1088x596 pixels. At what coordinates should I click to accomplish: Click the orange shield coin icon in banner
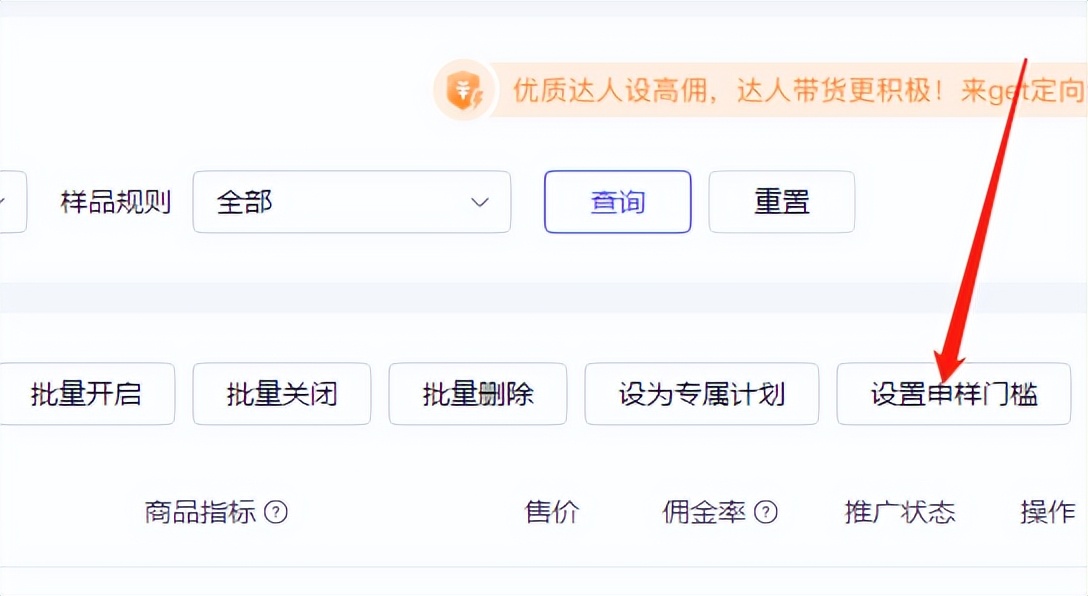point(464,91)
